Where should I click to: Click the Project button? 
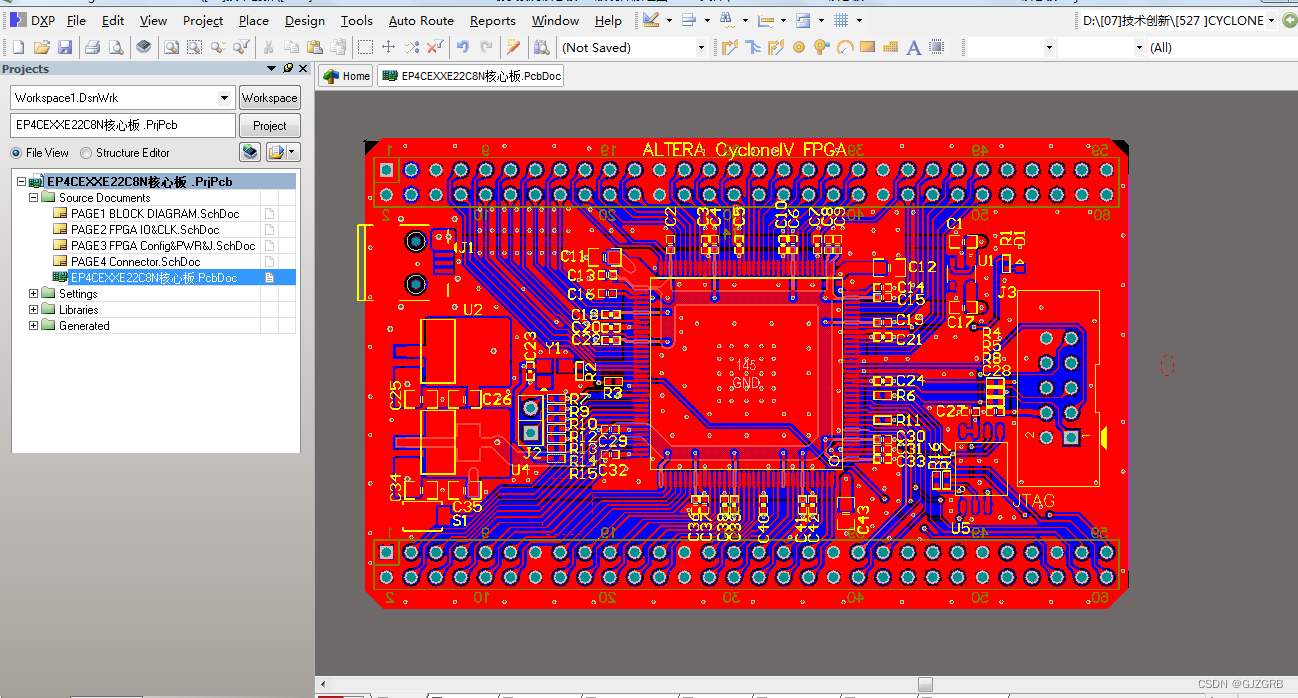[269, 125]
